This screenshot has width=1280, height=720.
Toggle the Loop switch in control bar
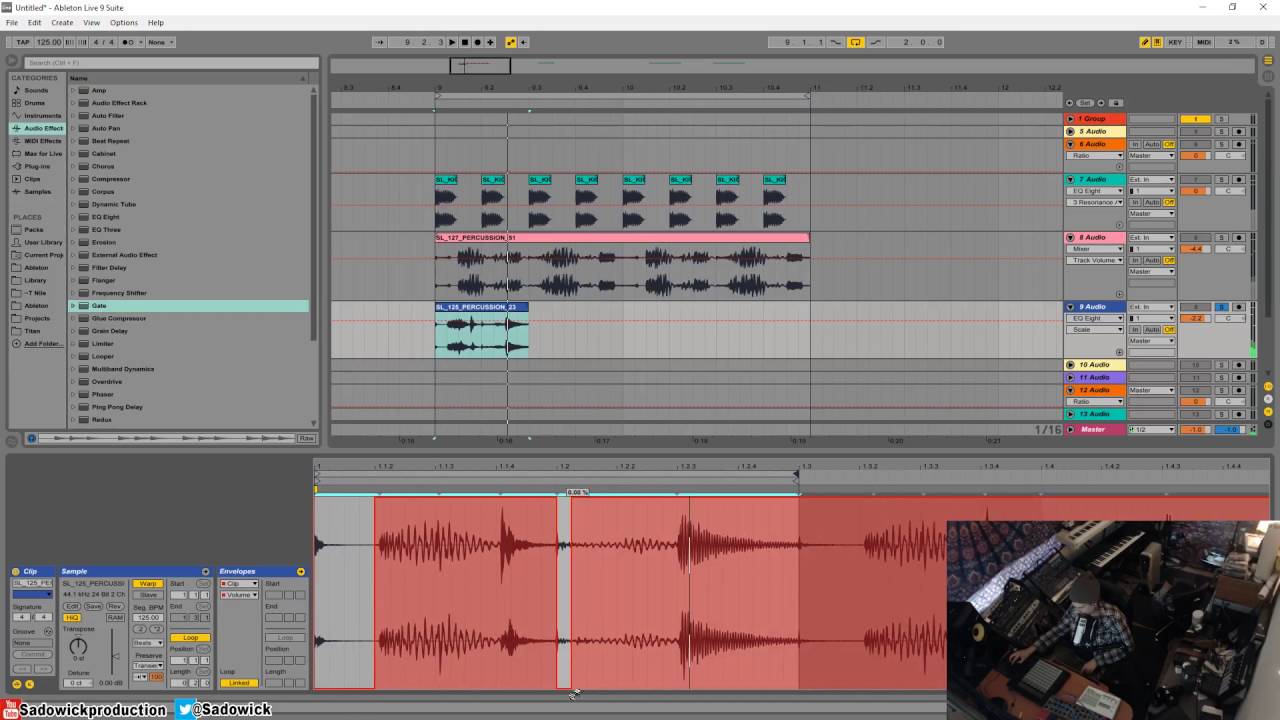[x=856, y=42]
